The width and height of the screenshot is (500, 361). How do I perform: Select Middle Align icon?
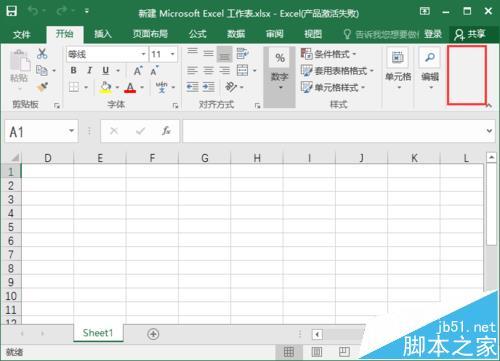[x=209, y=53]
